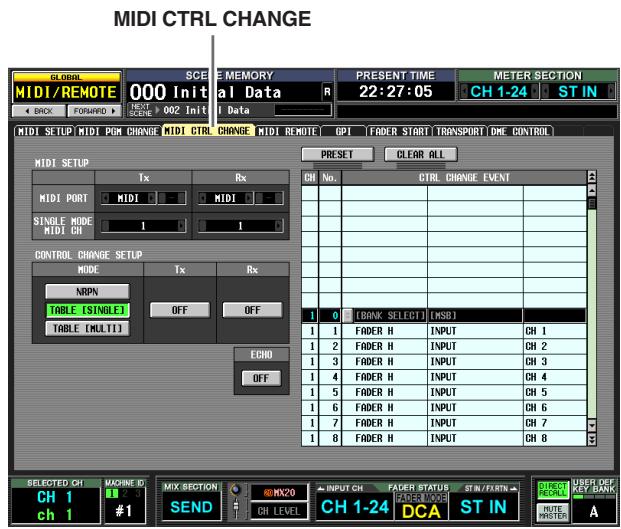
Task: Click the Tx MIDI channel value 1
Action: pos(143,226)
